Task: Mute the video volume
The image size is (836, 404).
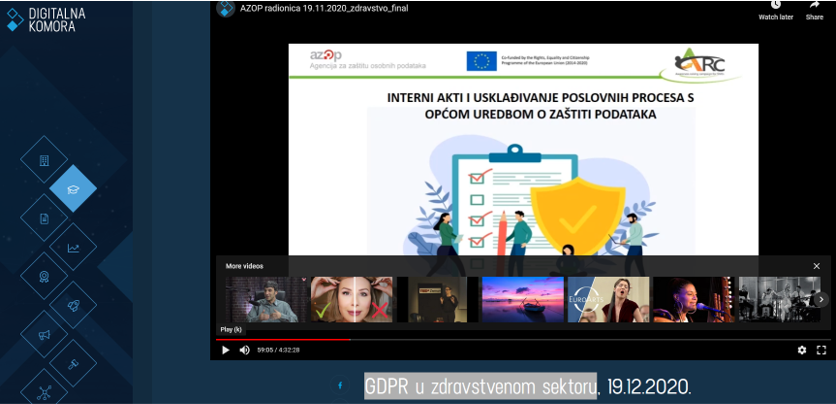Action: pos(244,350)
